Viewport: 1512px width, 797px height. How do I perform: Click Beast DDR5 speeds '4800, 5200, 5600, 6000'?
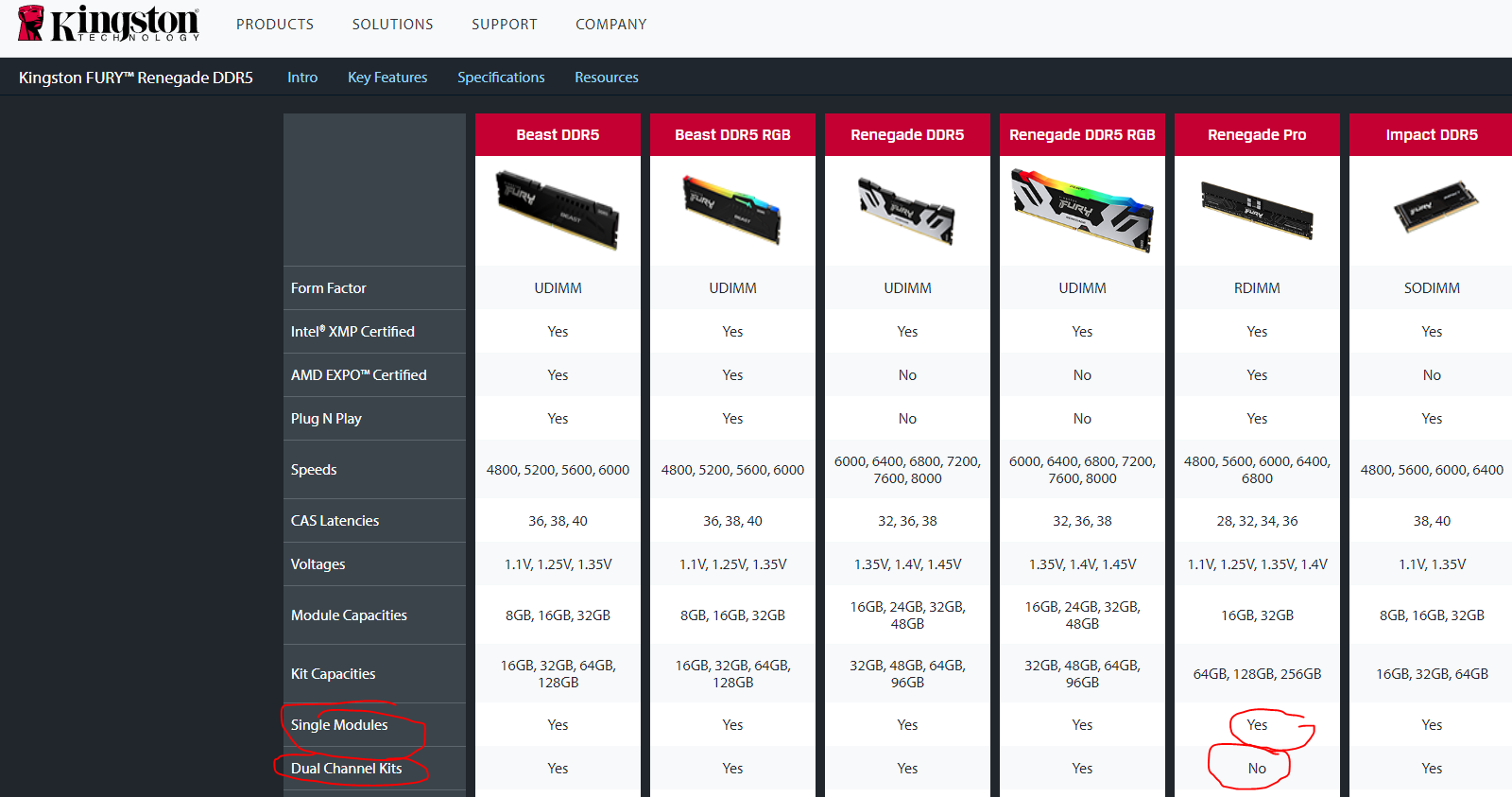(558, 470)
